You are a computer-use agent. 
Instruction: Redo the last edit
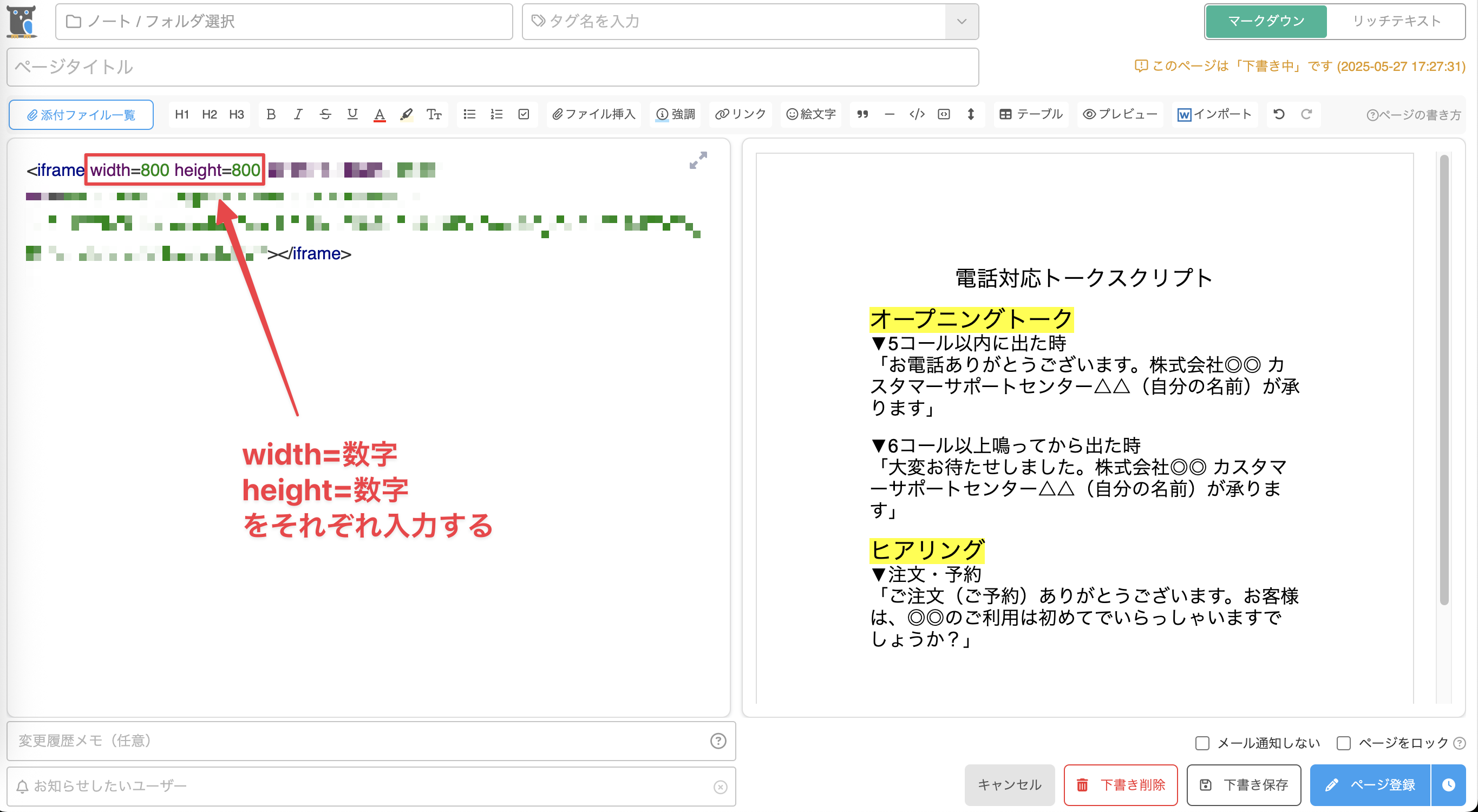click(x=1306, y=115)
